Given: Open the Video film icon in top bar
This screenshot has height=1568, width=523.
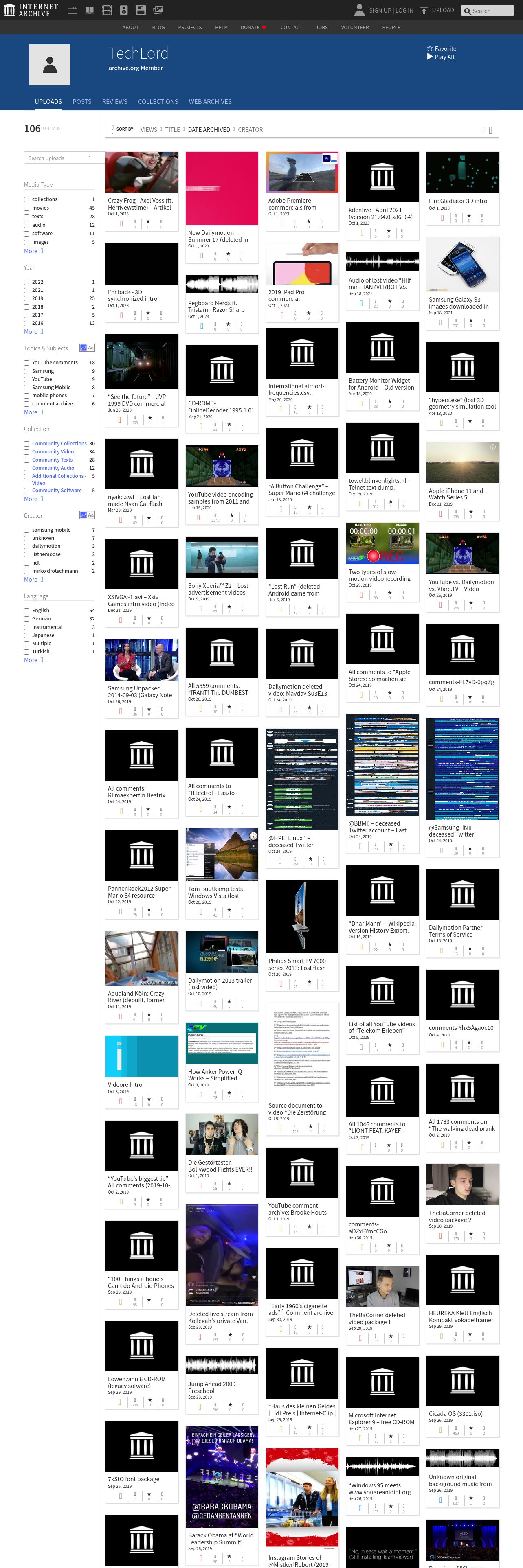Looking at the screenshot, I should coord(107,10).
